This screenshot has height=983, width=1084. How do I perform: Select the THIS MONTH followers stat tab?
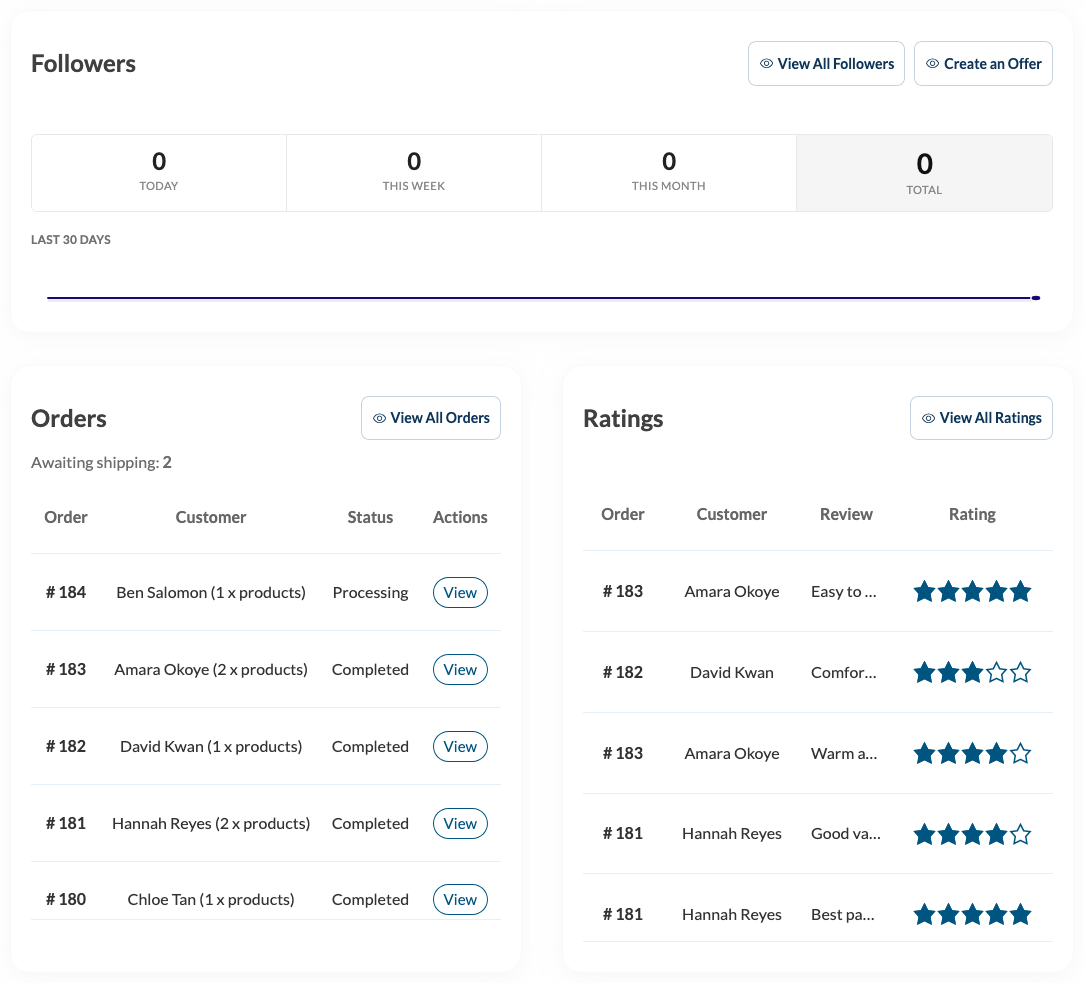(669, 173)
